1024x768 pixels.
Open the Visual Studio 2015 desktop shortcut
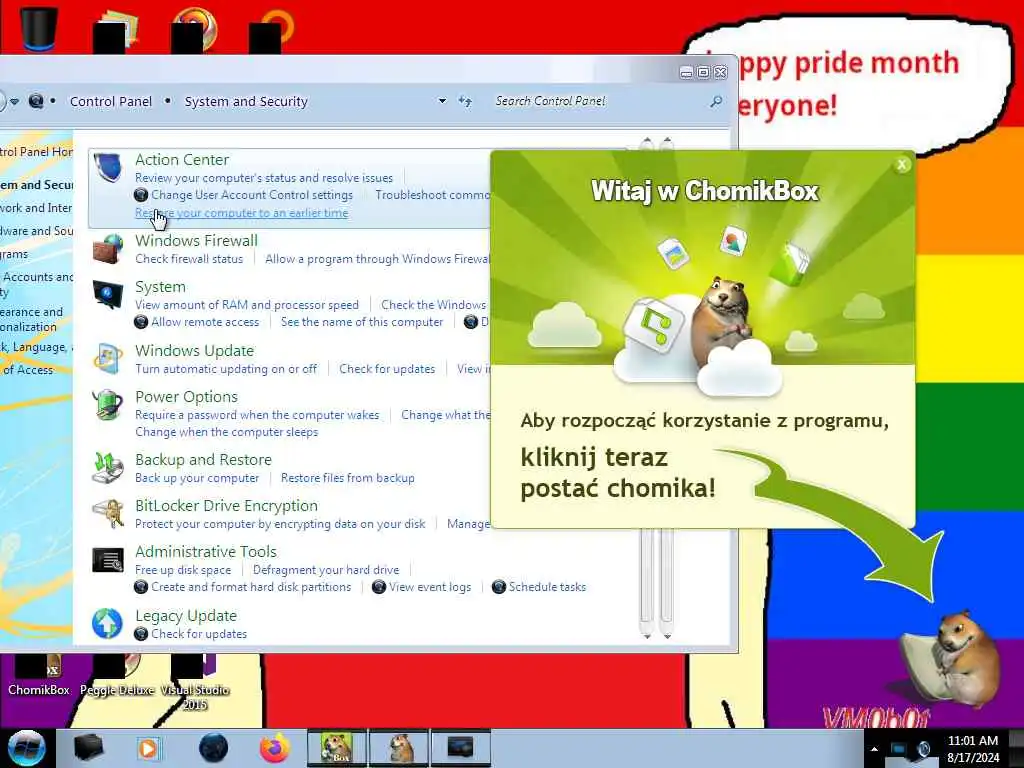194,683
